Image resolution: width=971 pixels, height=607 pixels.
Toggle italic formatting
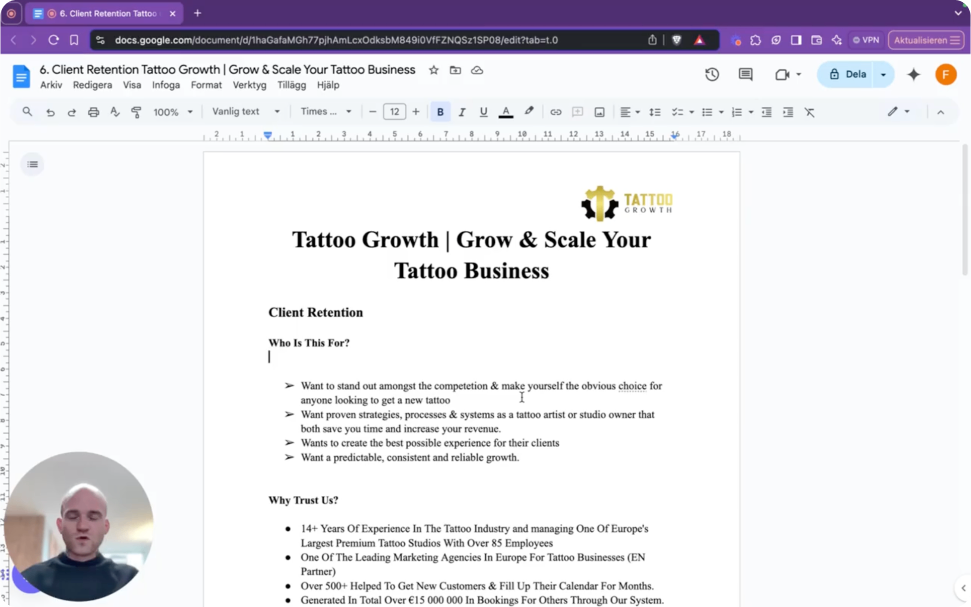462,112
